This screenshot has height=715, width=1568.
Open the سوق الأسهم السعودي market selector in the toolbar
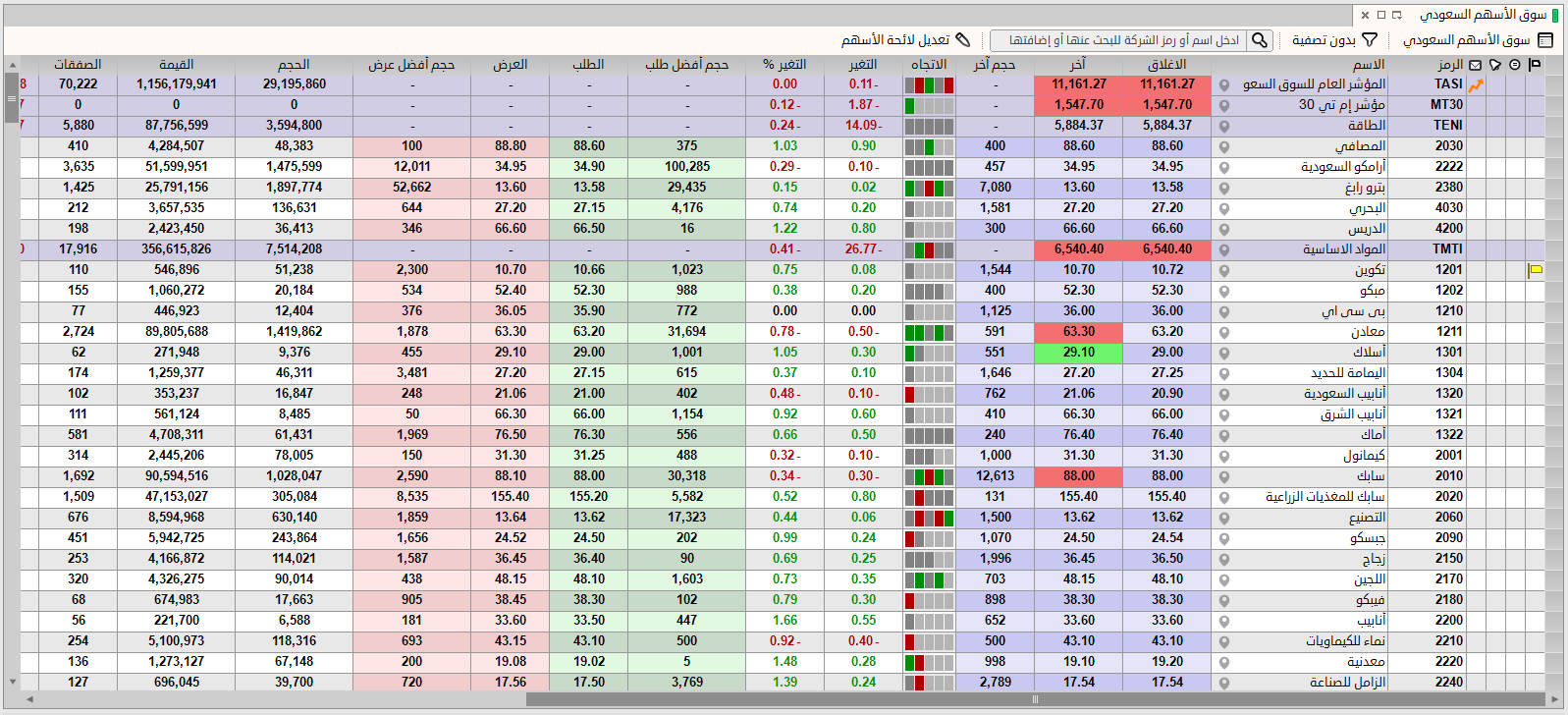(x=1478, y=40)
